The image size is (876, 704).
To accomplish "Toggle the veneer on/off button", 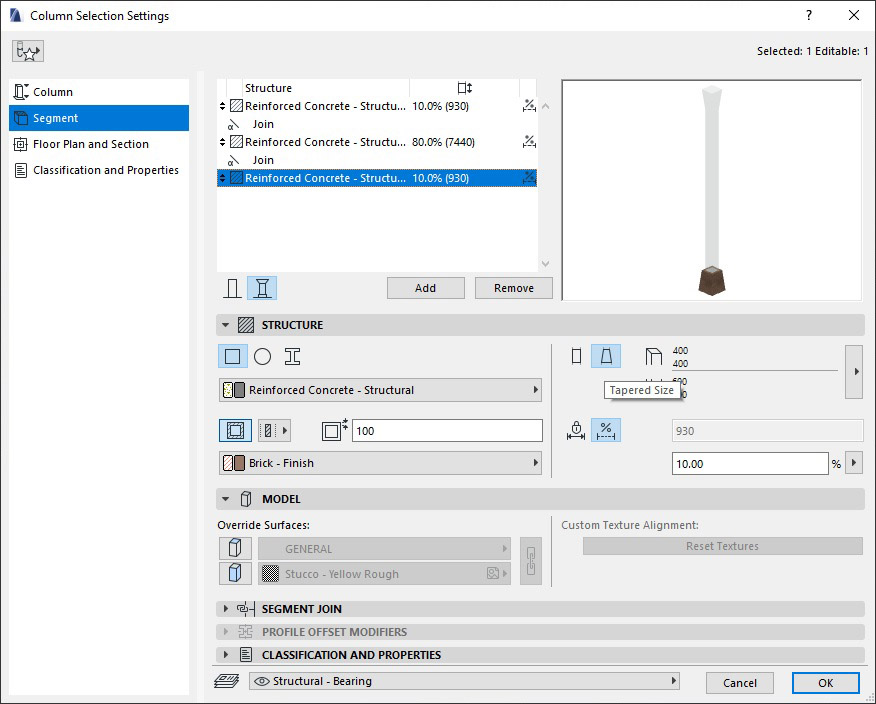I will tap(235, 430).
